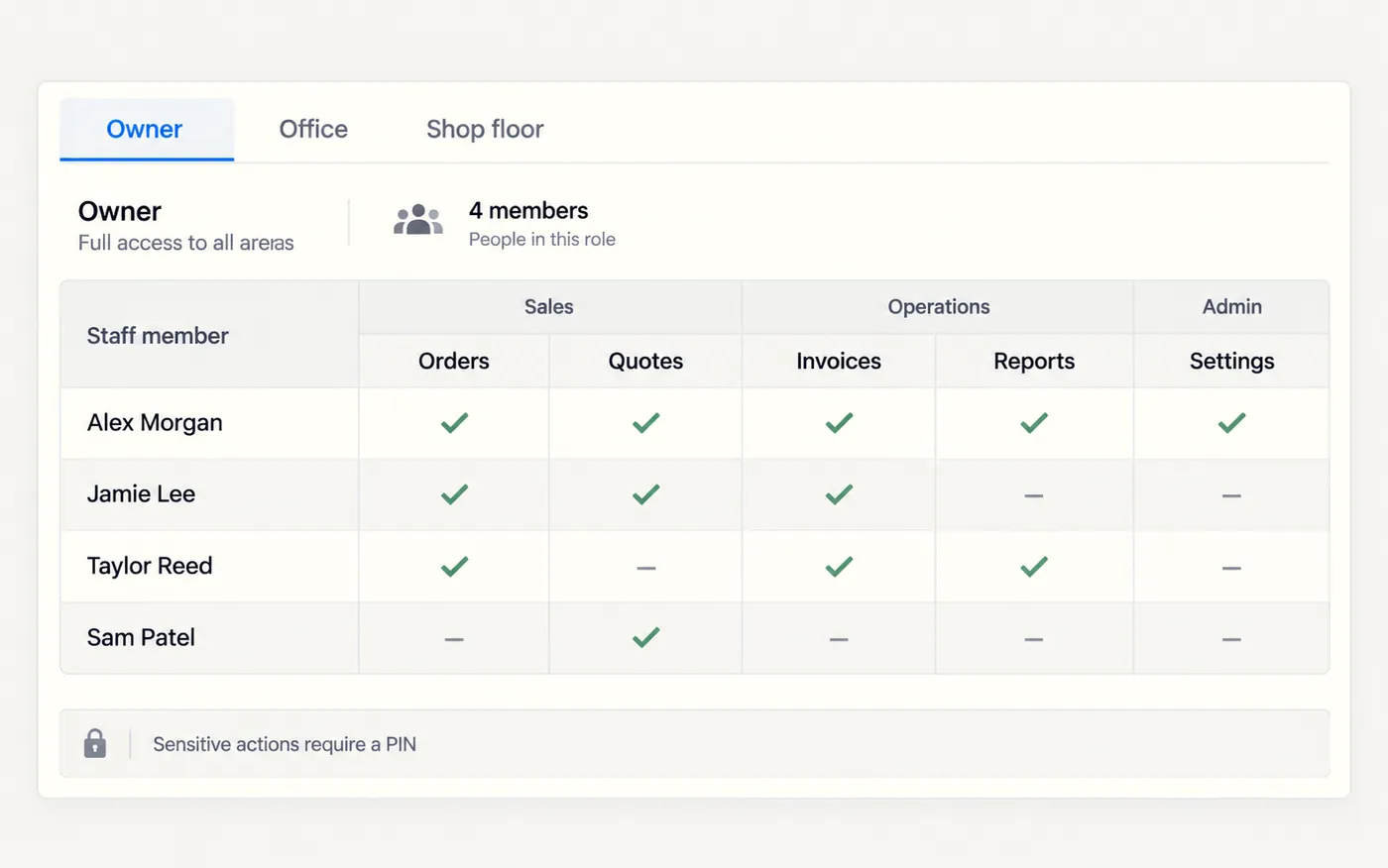The height and width of the screenshot is (868, 1388).
Task: Enable Orders for Sam Patel
Action: coord(454,639)
